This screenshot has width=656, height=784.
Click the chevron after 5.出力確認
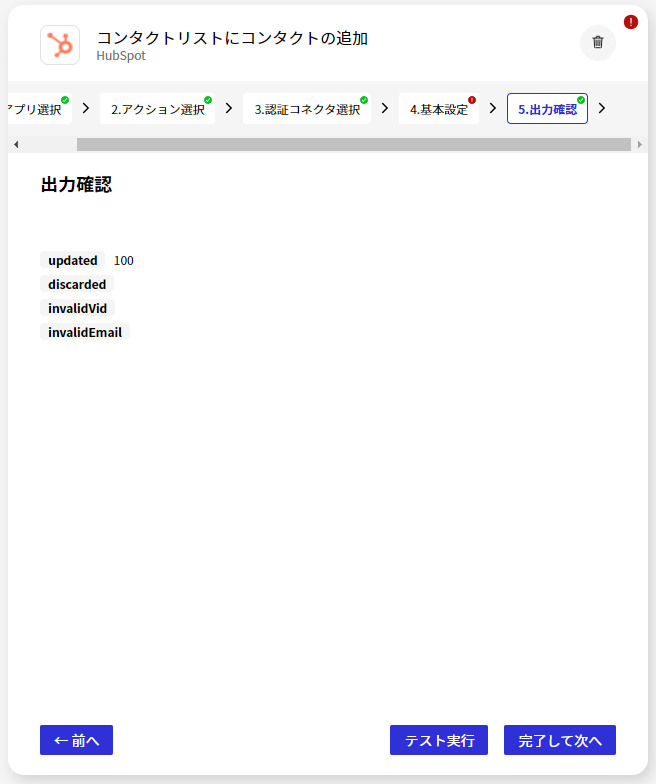(x=602, y=108)
